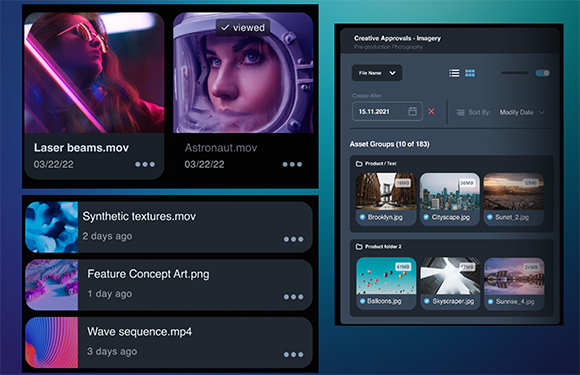Open more options for Astronaut.mov
Screen dimensions: 580x375
tap(292, 164)
